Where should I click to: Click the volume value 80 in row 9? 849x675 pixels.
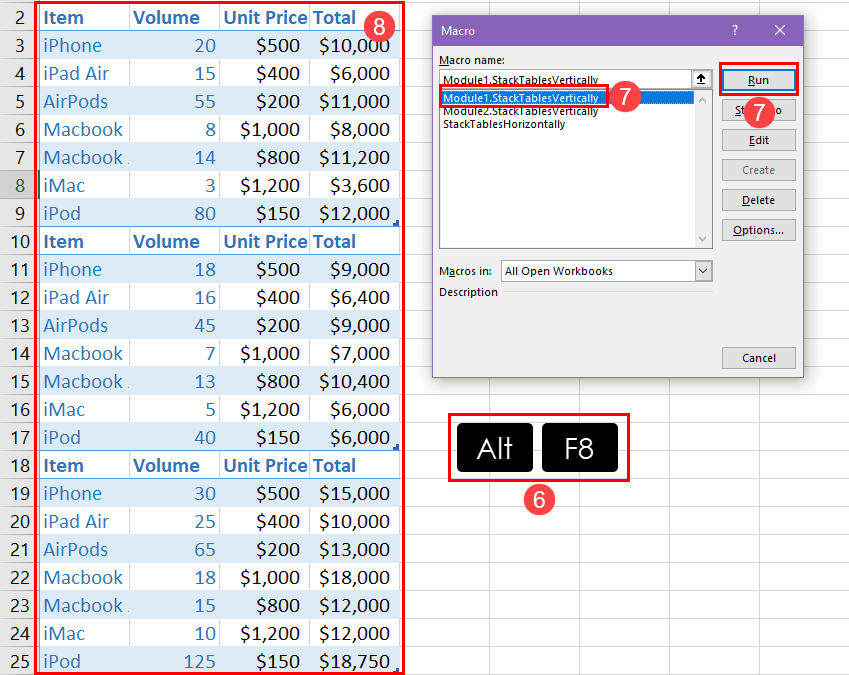click(x=175, y=214)
